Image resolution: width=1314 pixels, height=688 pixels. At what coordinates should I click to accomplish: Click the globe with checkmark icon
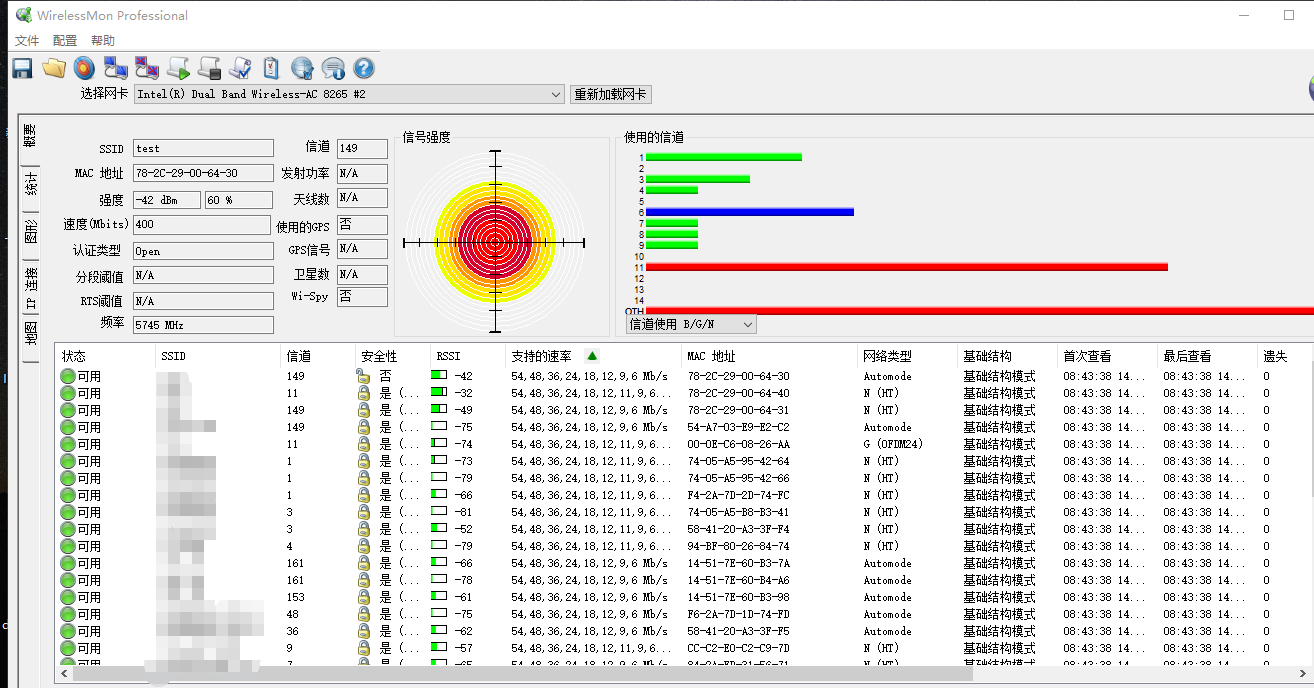point(302,68)
